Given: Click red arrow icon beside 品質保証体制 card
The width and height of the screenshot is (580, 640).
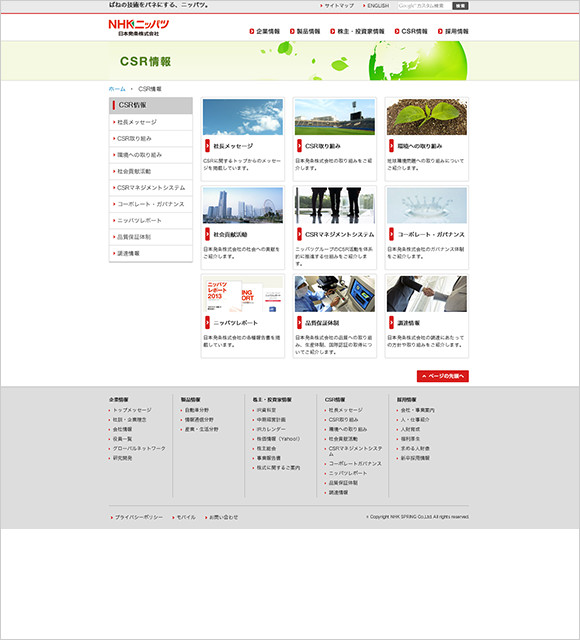Looking at the screenshot, I should 299,322.
